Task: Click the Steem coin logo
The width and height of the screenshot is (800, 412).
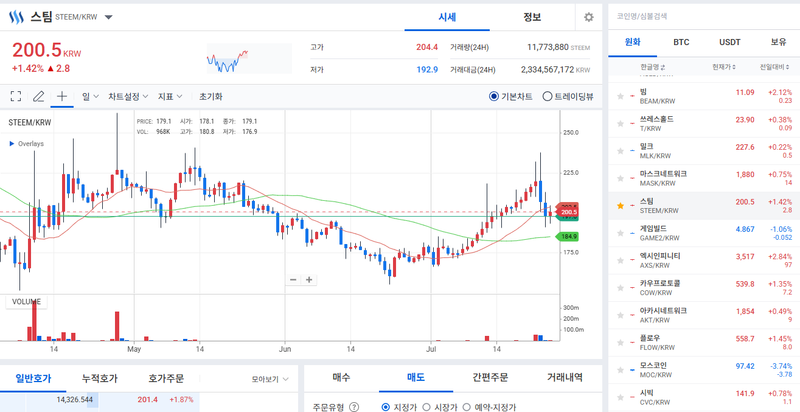Action: [17, 17]
